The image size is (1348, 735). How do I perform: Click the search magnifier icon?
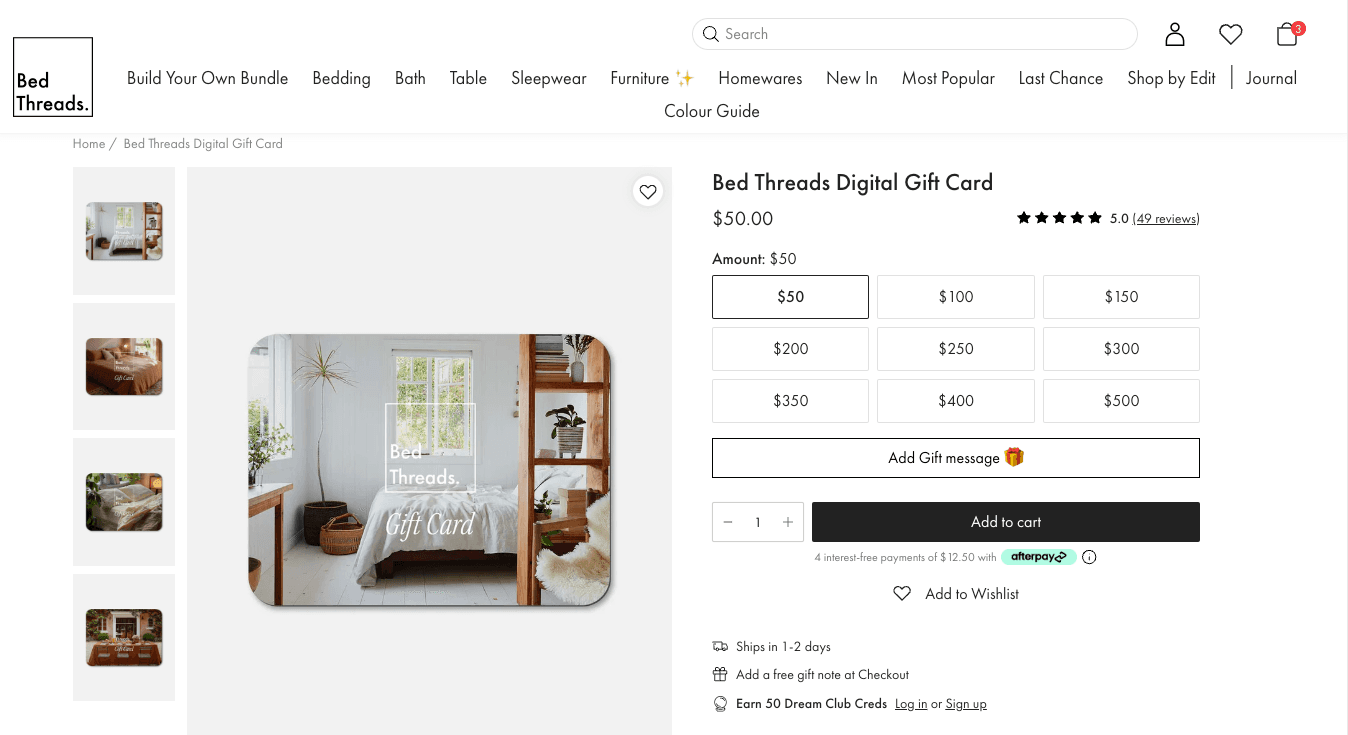711,34
